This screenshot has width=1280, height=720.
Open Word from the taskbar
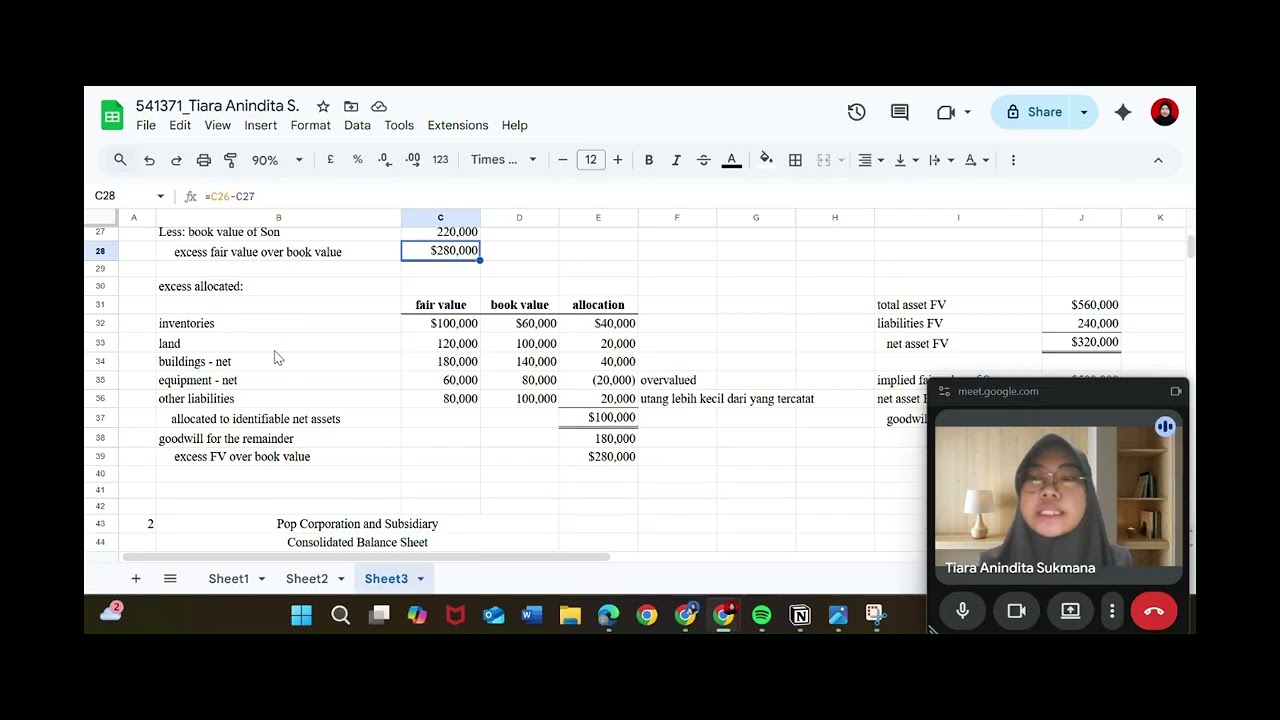(x=532, y=615)
